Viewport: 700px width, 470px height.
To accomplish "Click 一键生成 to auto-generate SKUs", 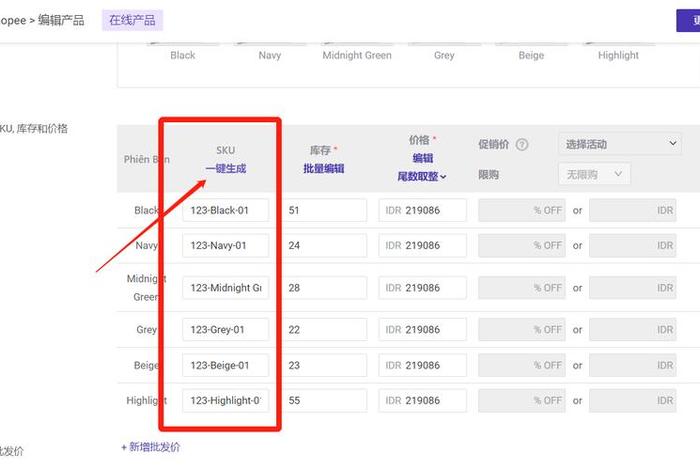I will click(x=225, y=169).
